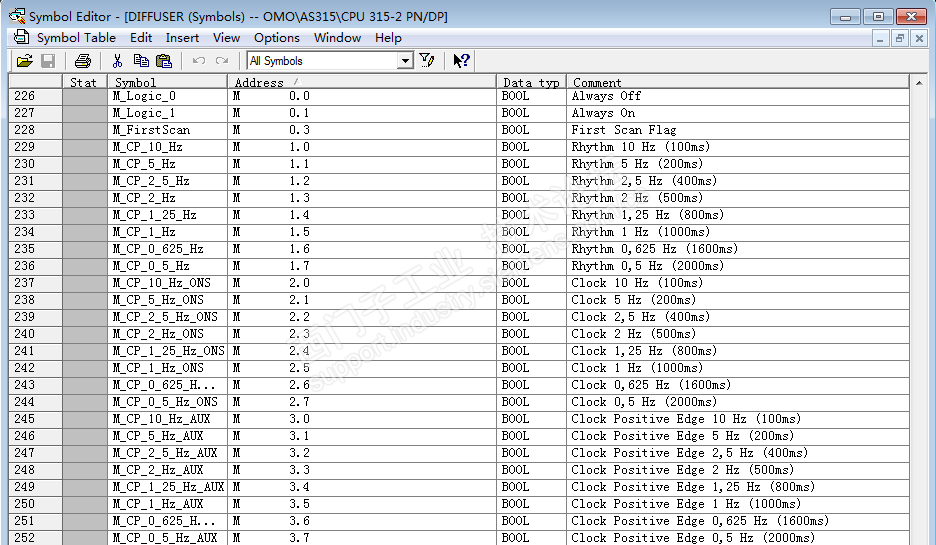Click the BOOL data type in row 228
This screenshot has width=936, height=545.
[x=531, y=130]
